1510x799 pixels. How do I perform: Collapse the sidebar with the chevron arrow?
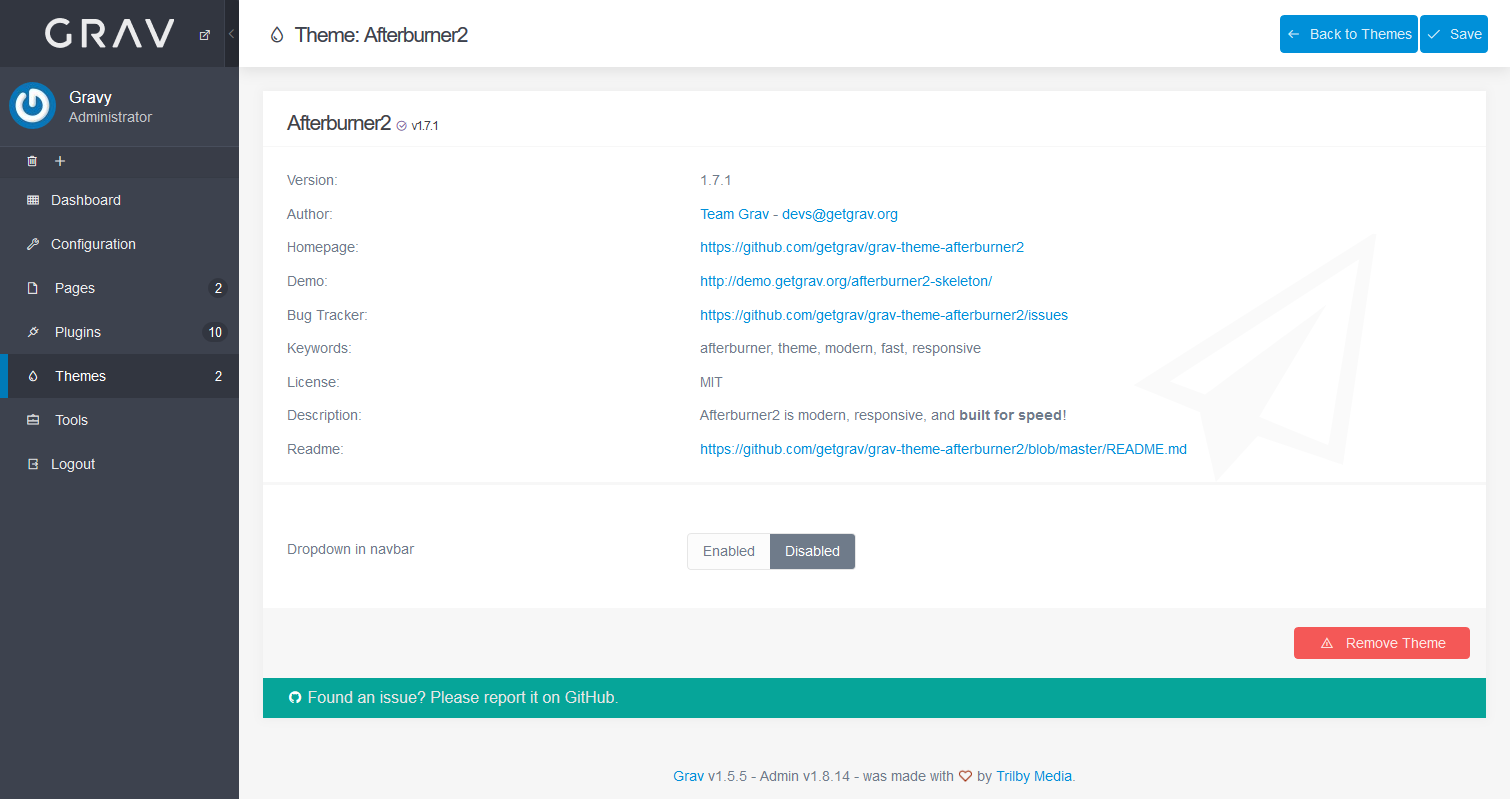click(x=231, y=34)
